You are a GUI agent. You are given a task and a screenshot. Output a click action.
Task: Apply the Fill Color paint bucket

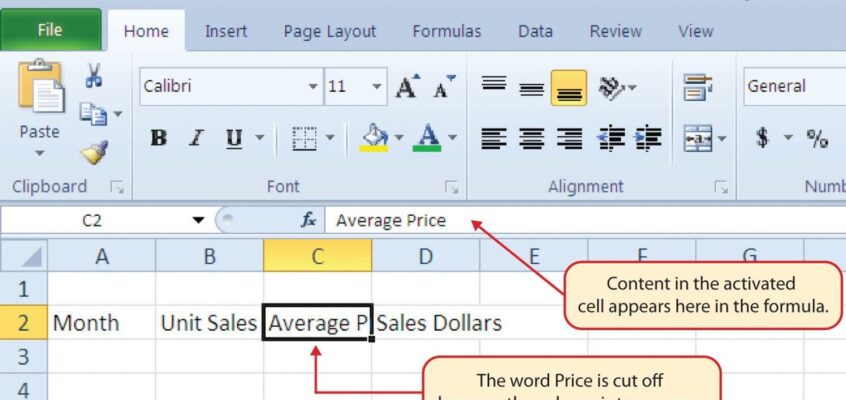[x=374, y=138]
